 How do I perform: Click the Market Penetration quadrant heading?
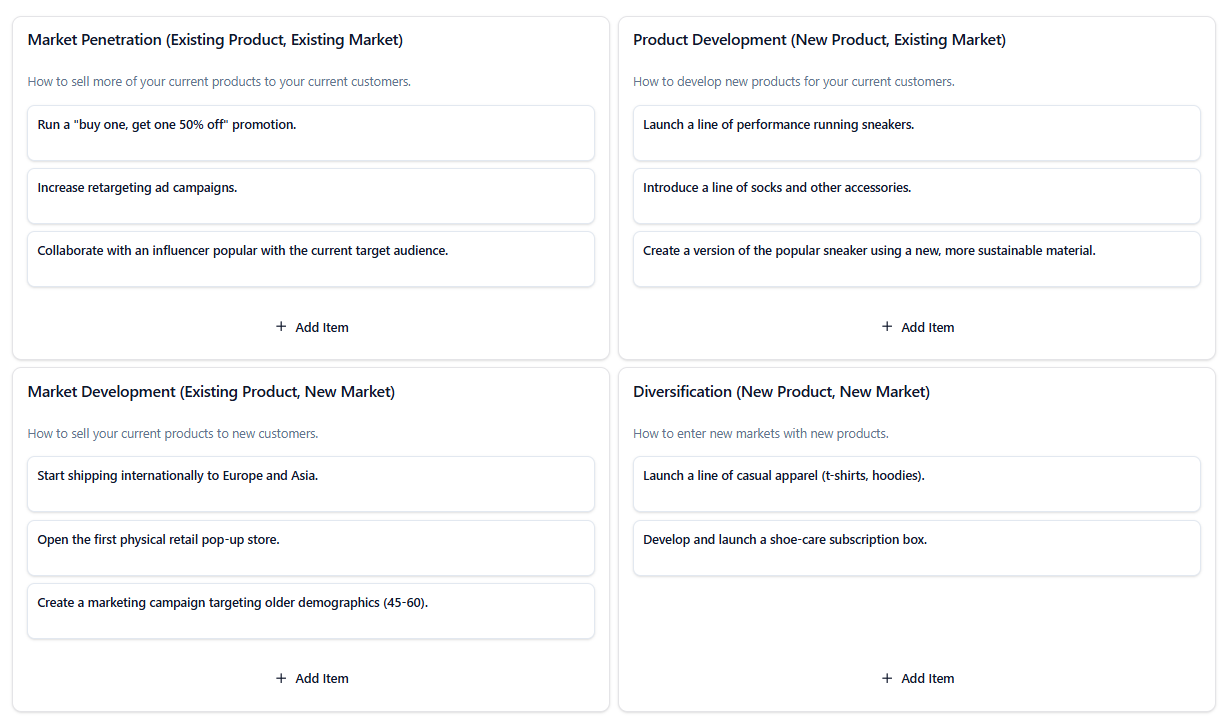click(x=215, y=40)
